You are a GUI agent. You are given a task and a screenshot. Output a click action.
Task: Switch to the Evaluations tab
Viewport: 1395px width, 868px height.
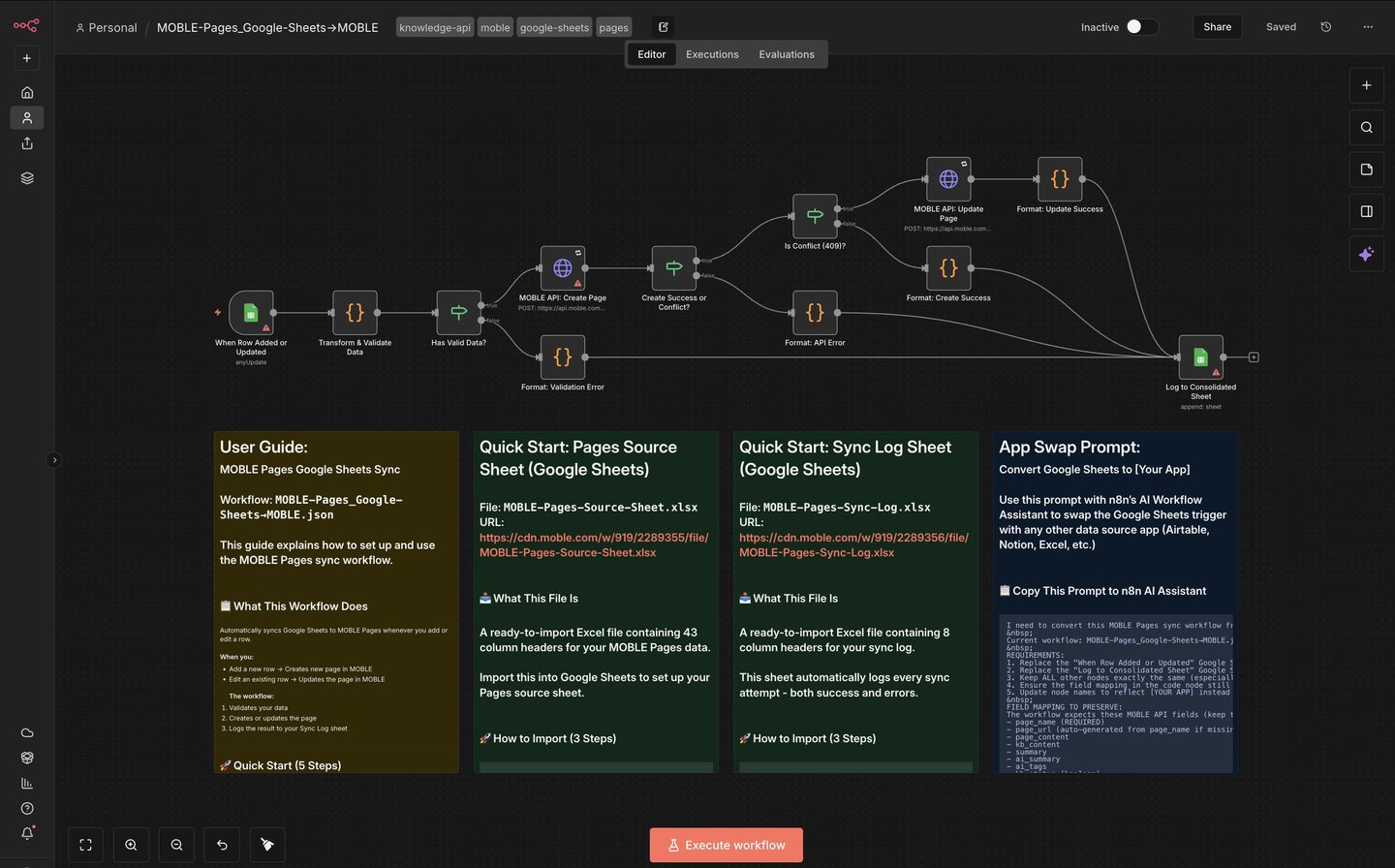coord(786,54)
